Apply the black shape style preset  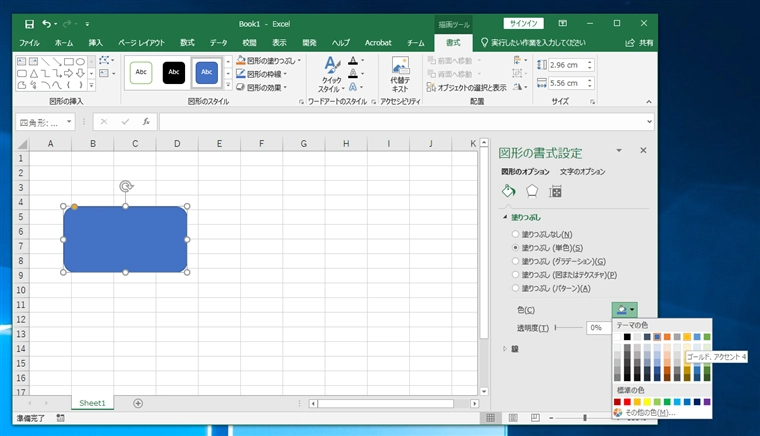click(174, 72)
